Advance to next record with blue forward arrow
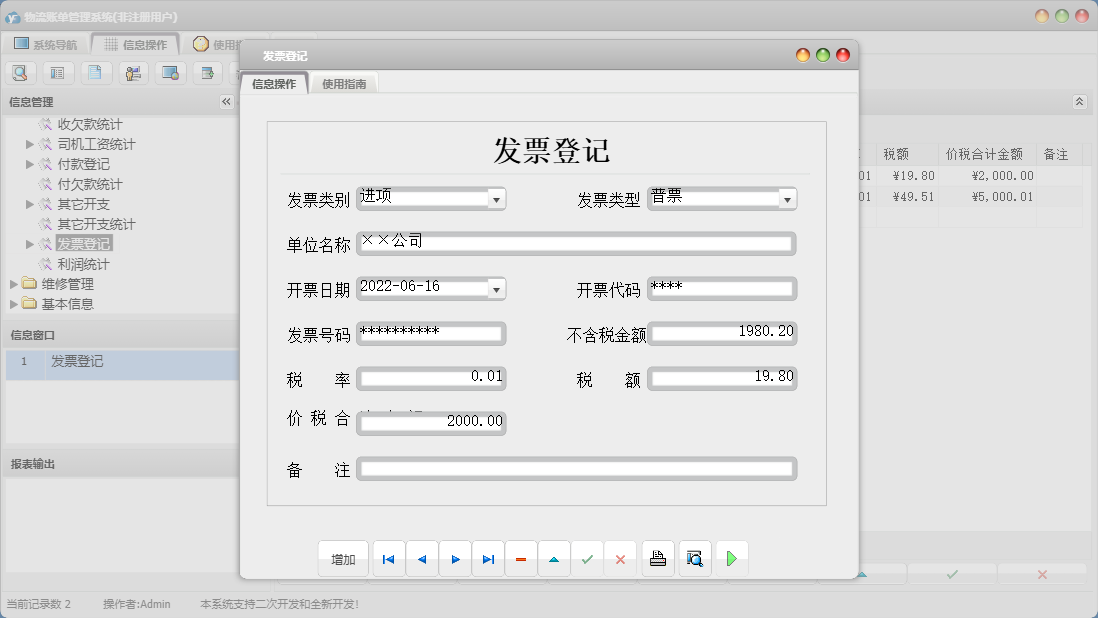This screenshot has height=618, width=1098. click(x=454, y=558)
